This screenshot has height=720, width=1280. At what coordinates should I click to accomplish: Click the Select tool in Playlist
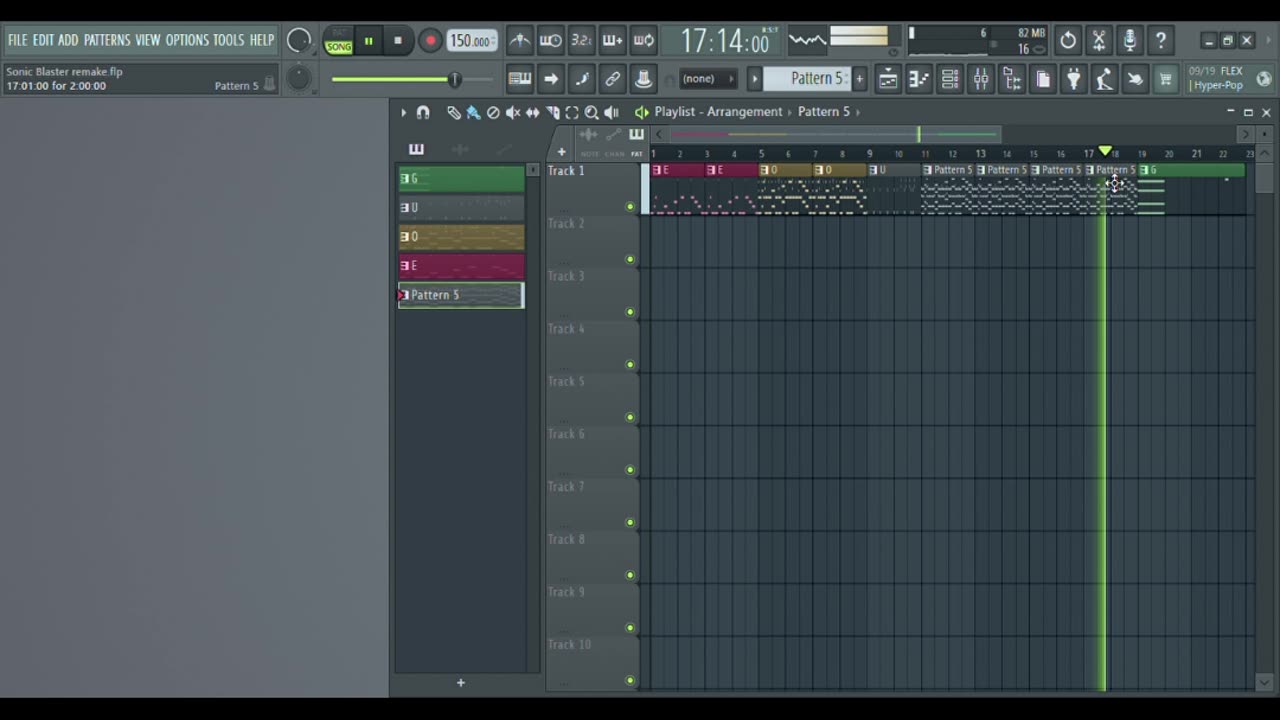tap(572, 113)
